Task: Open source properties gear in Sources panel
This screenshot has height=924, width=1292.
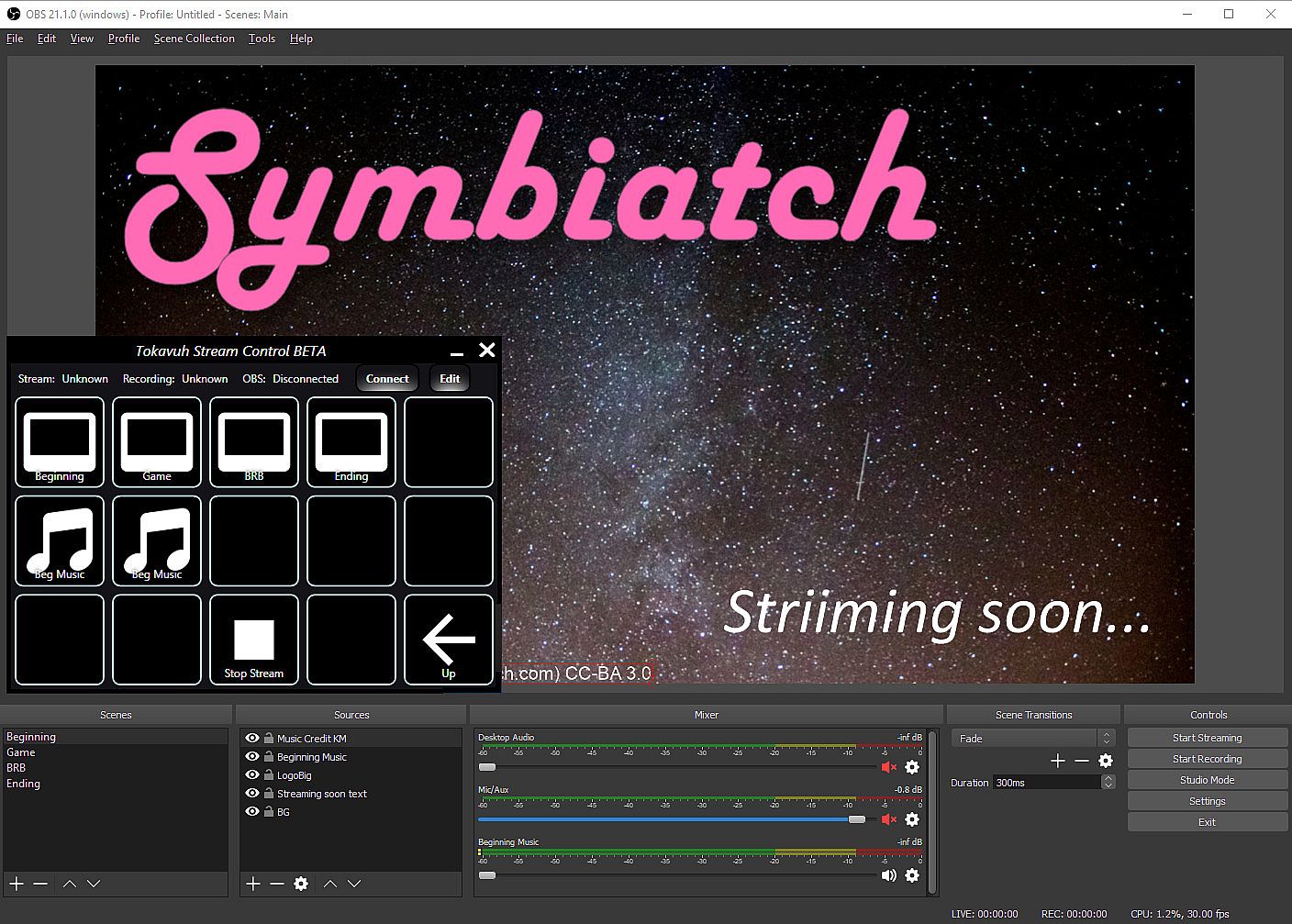Action: click(x=301, y=884)
